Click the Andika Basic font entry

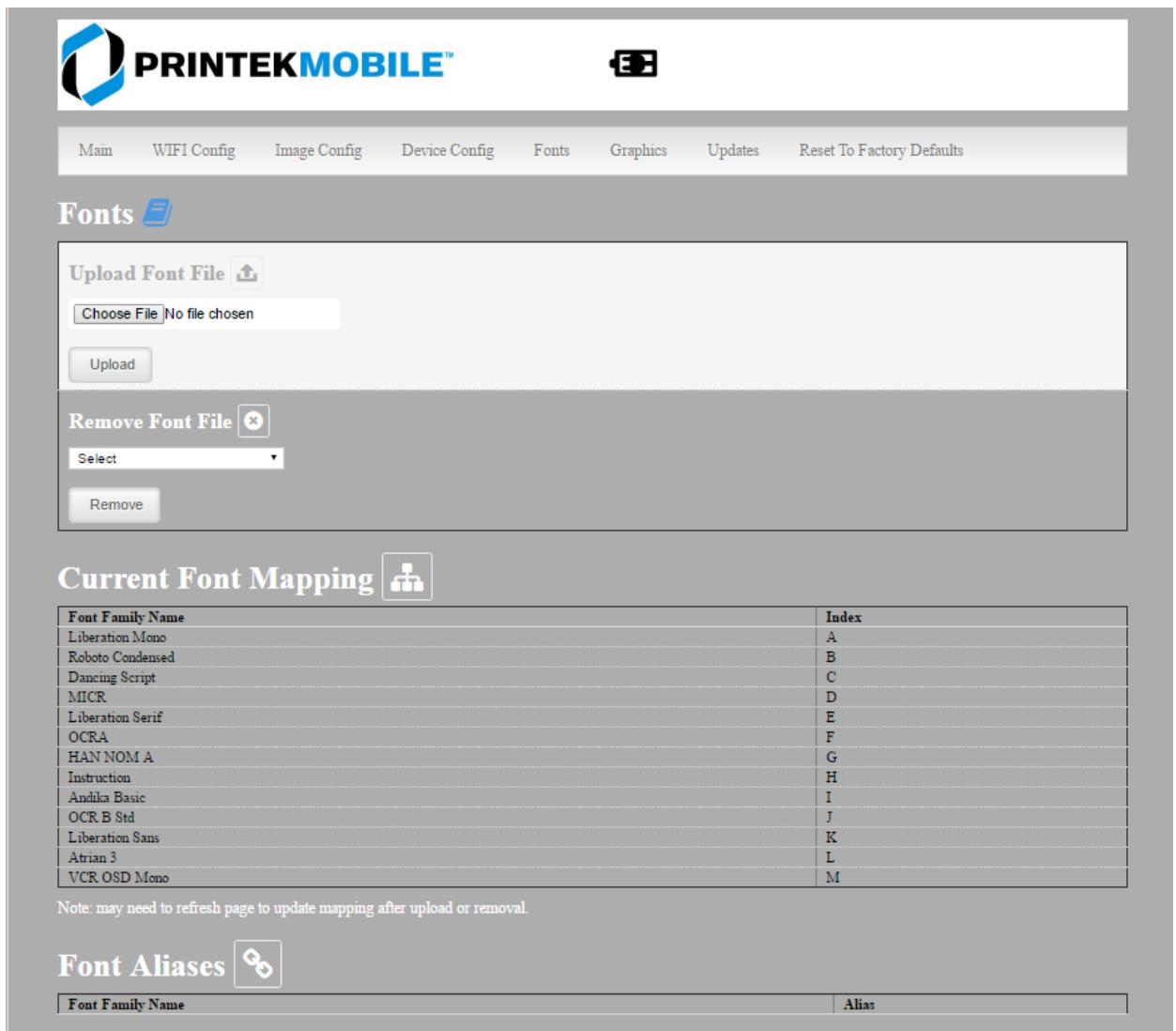[107, 797]
